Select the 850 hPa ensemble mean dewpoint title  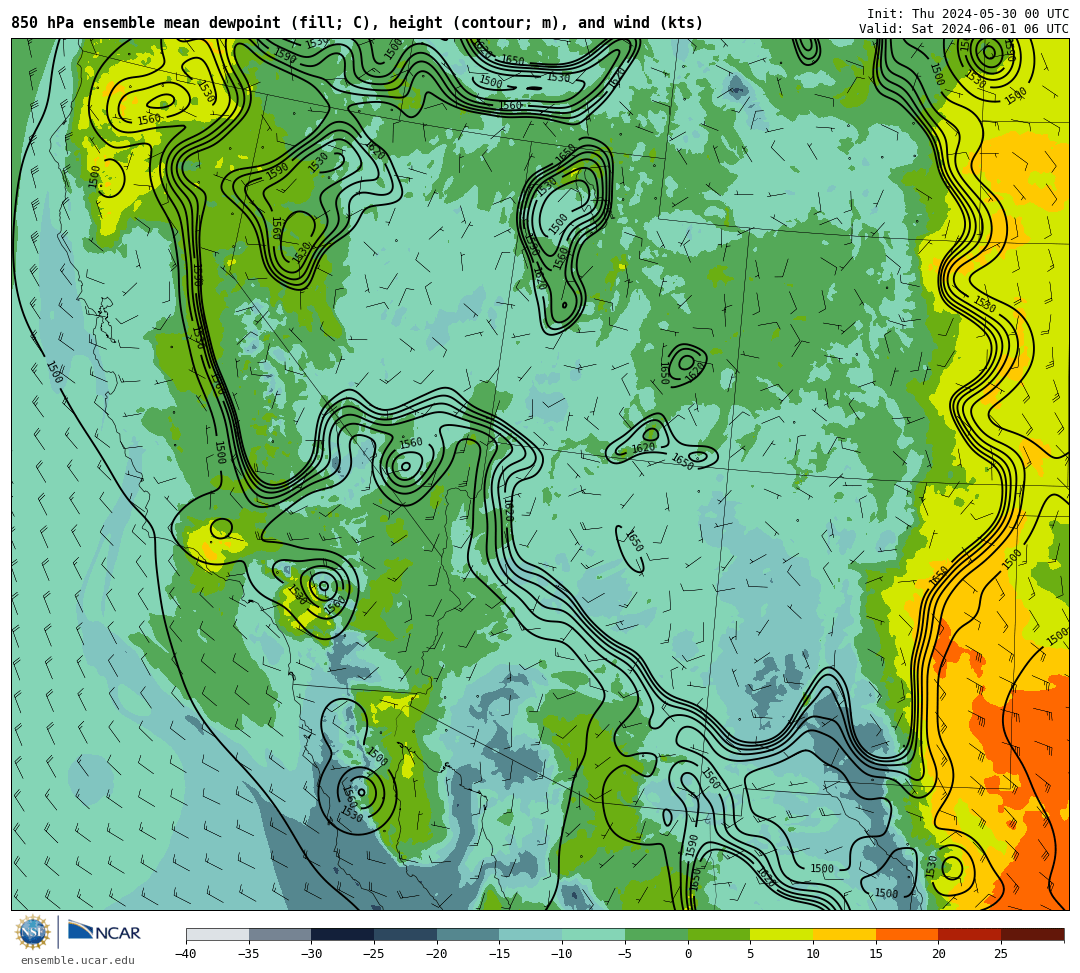coord(357,23)
